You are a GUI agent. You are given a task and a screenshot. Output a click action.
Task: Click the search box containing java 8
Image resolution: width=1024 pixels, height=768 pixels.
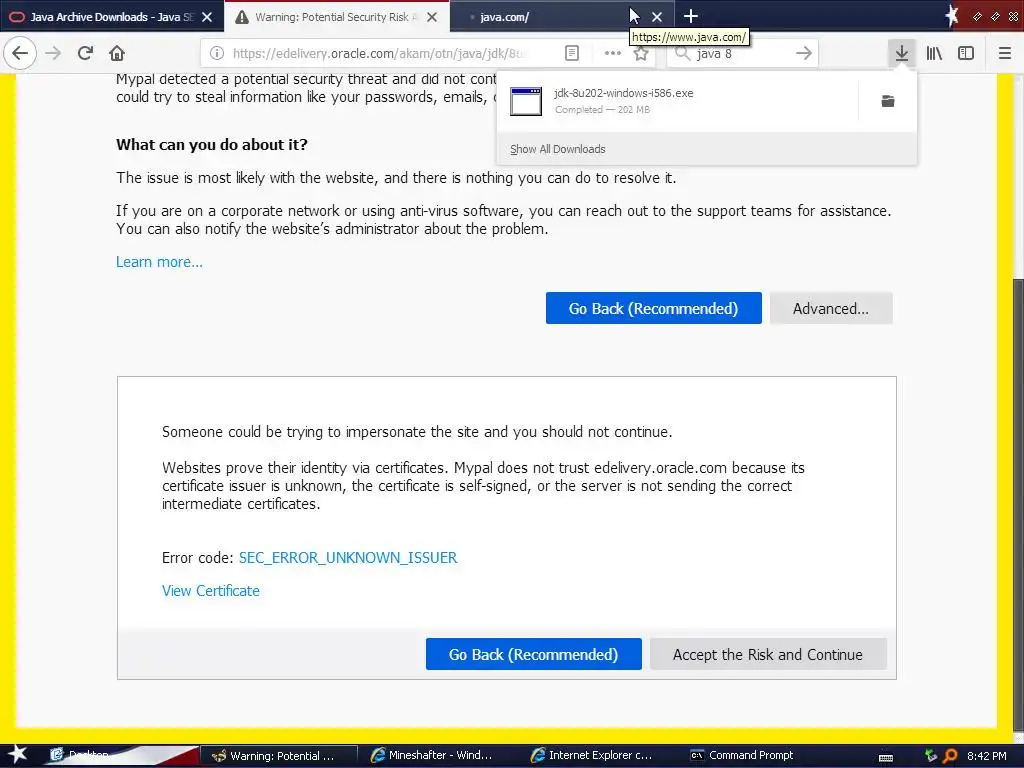pos(741,54)
